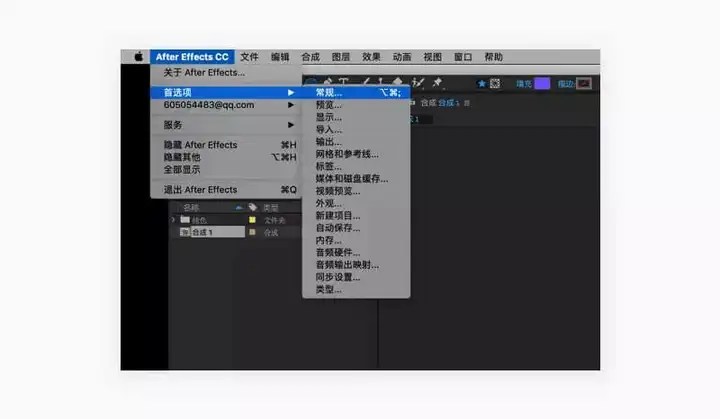Toggle the Bezier path option icon
Viewport: 720px width, 419px height.
(x=495, y=84)
